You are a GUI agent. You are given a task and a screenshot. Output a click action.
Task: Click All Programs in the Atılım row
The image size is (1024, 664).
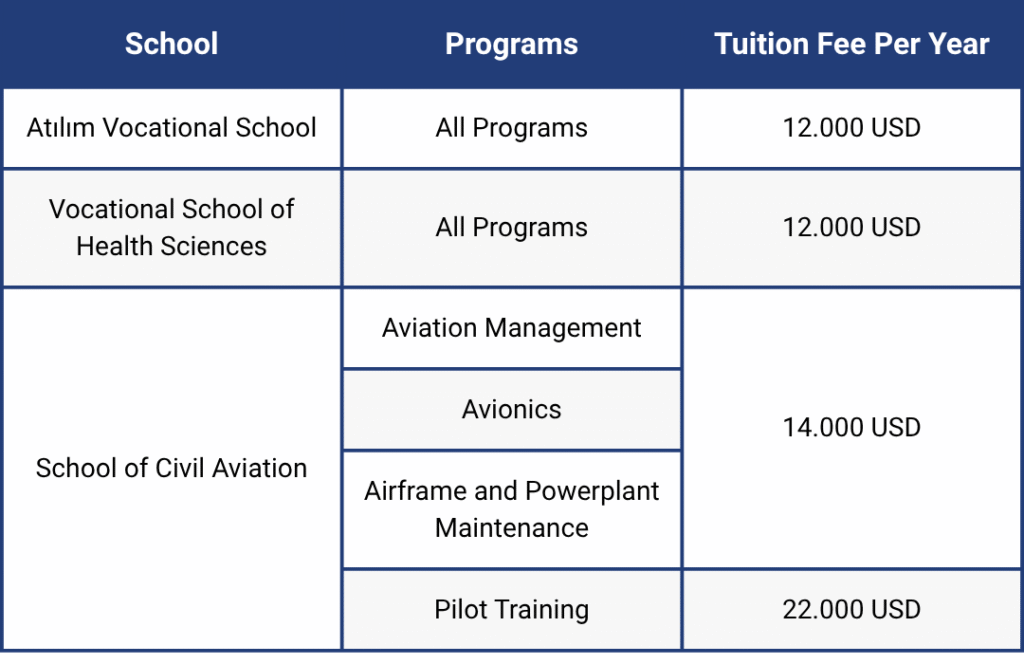pyautogui.click(x=511, y=128)
